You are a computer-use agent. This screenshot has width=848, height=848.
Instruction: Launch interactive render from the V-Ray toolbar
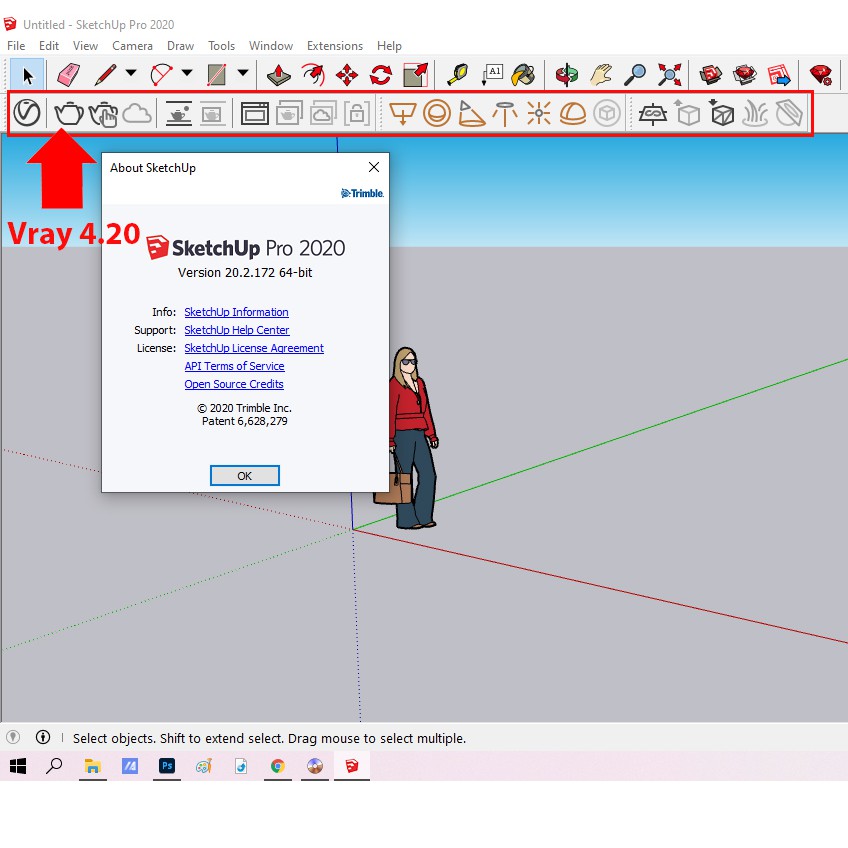(x=103, y=113)
